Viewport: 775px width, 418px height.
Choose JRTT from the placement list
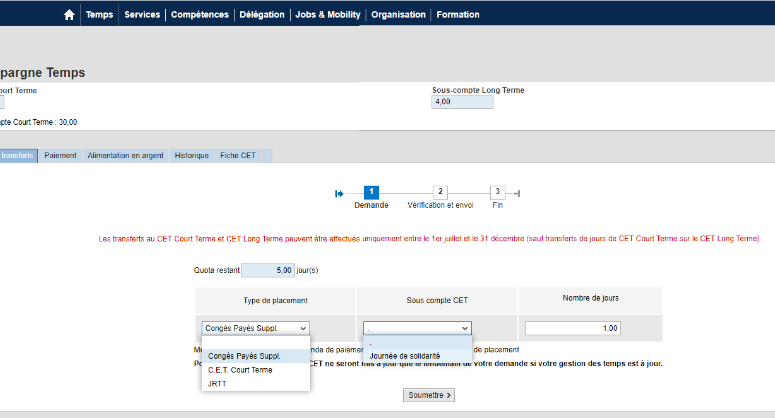[x=216, y=383]
